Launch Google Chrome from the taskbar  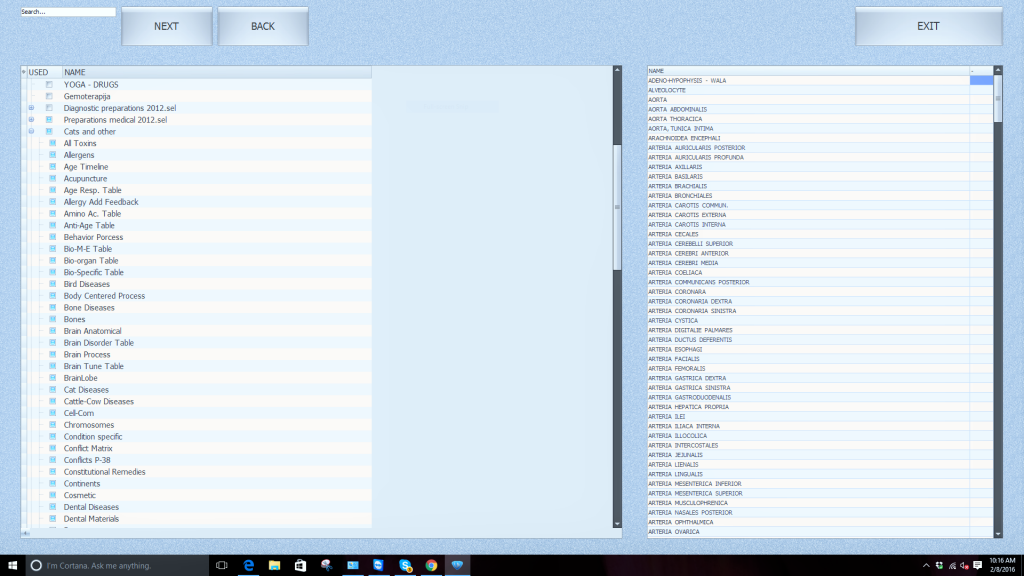(431, 565)
